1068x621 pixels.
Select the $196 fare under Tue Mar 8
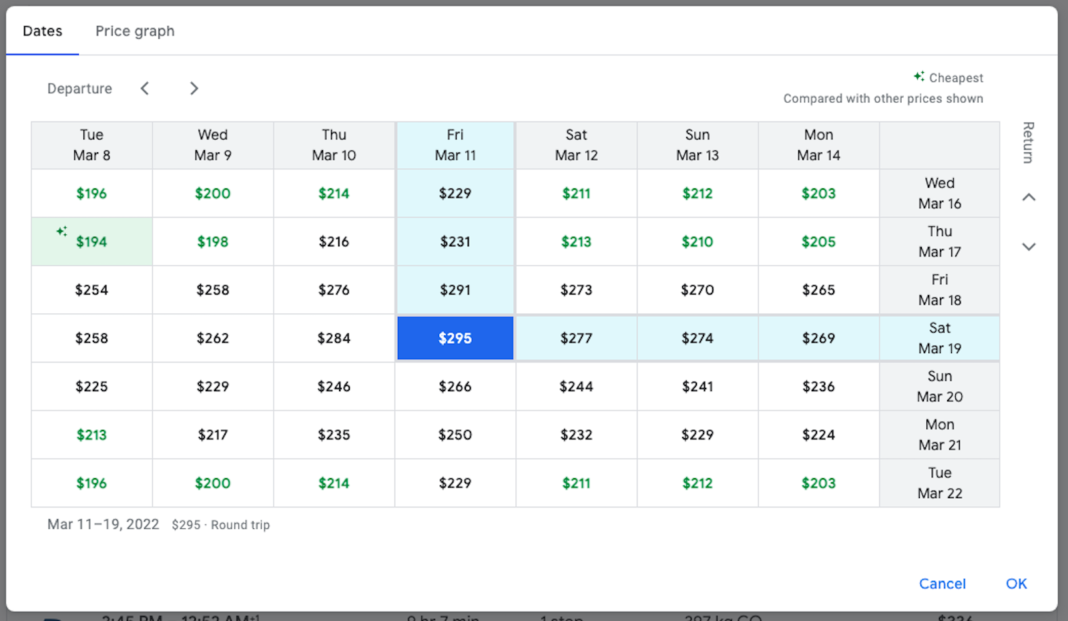91,193
